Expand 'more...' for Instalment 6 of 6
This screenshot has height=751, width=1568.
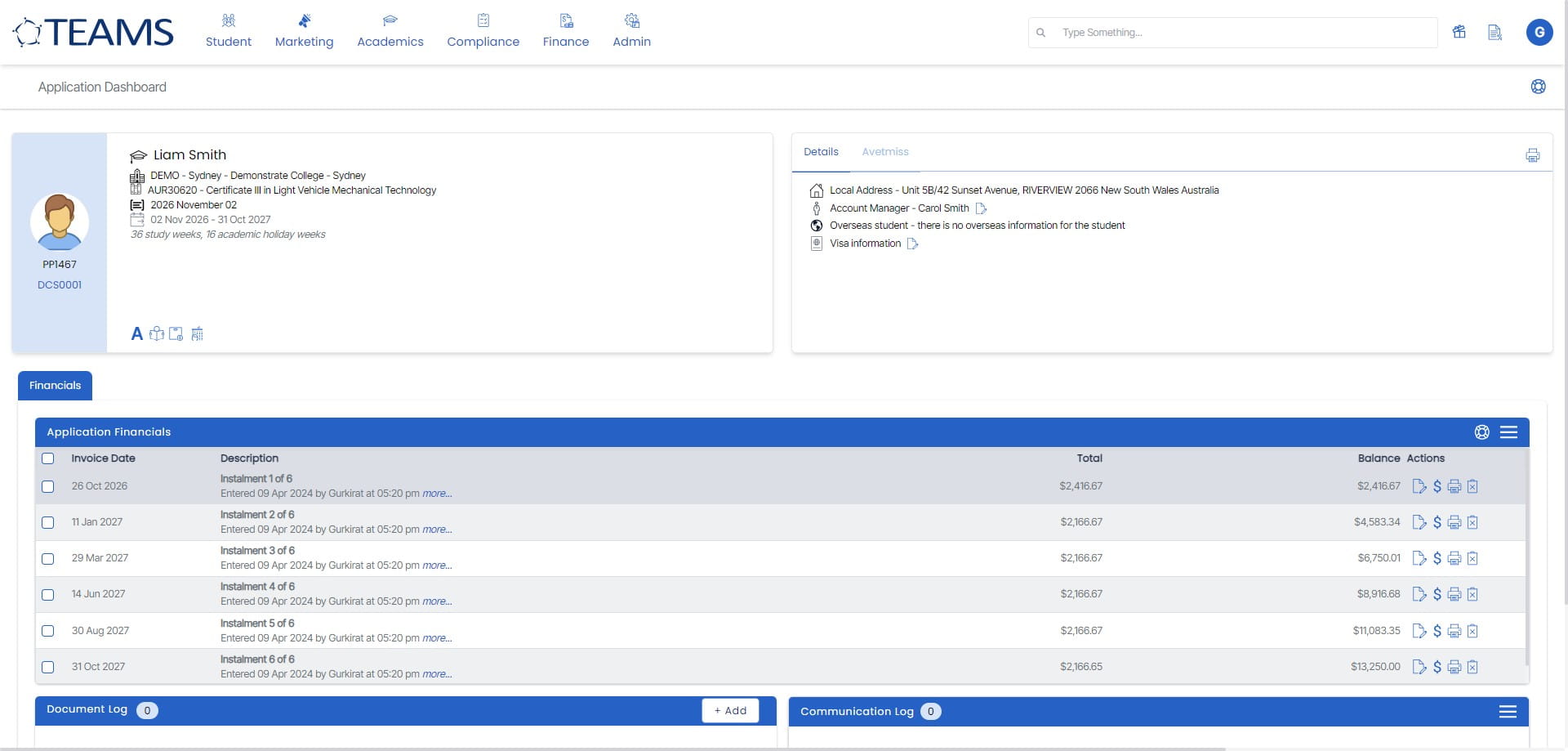click(x=437, y=674)
